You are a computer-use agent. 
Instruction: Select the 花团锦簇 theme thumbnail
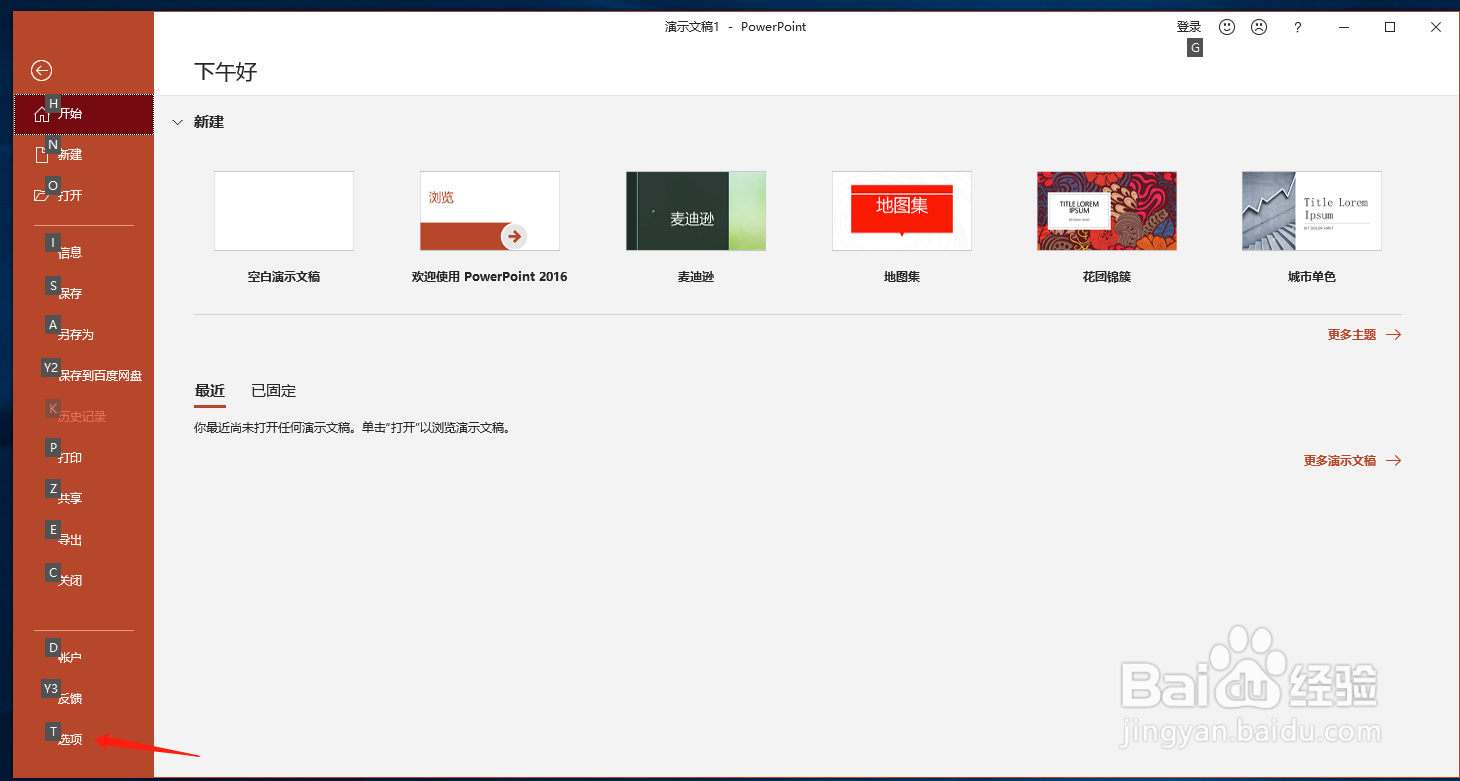(1107, 211)
